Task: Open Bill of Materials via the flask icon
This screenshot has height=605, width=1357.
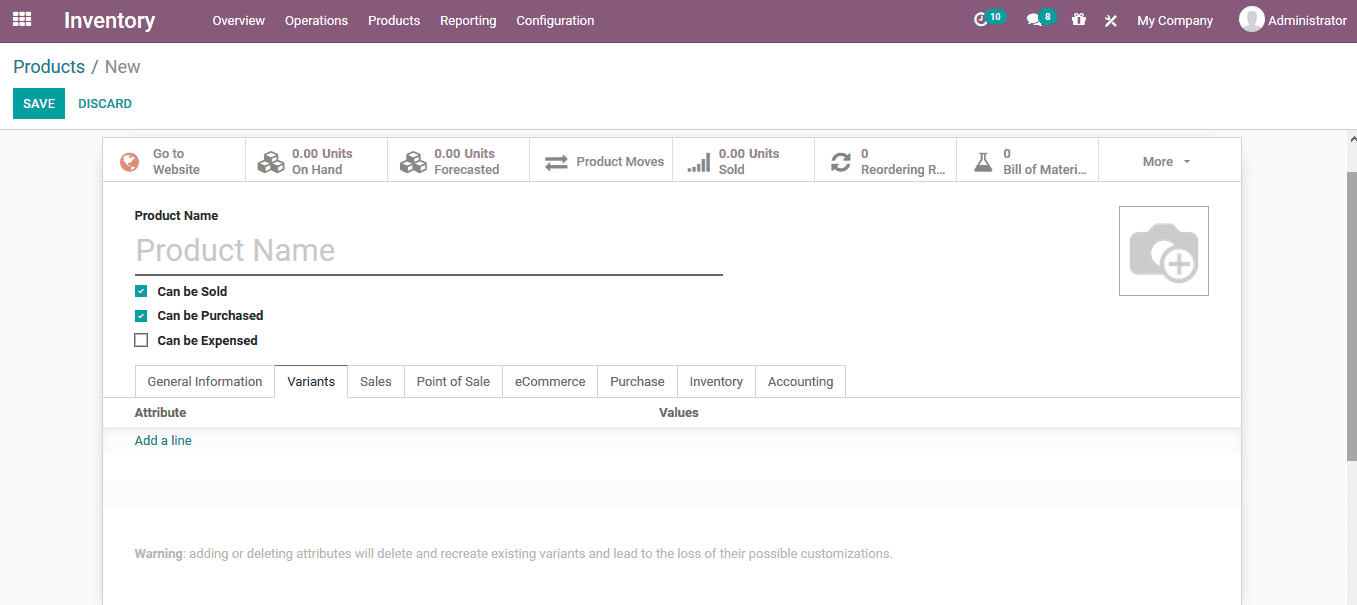Action: (1027, 160)
